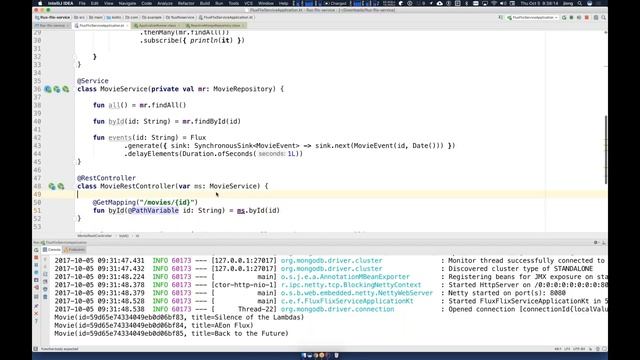This screenshot has height=360, width=640.
Task: Open the FluxFlixServiceApplication run configuration dropdown
Action: click(533, 18)
